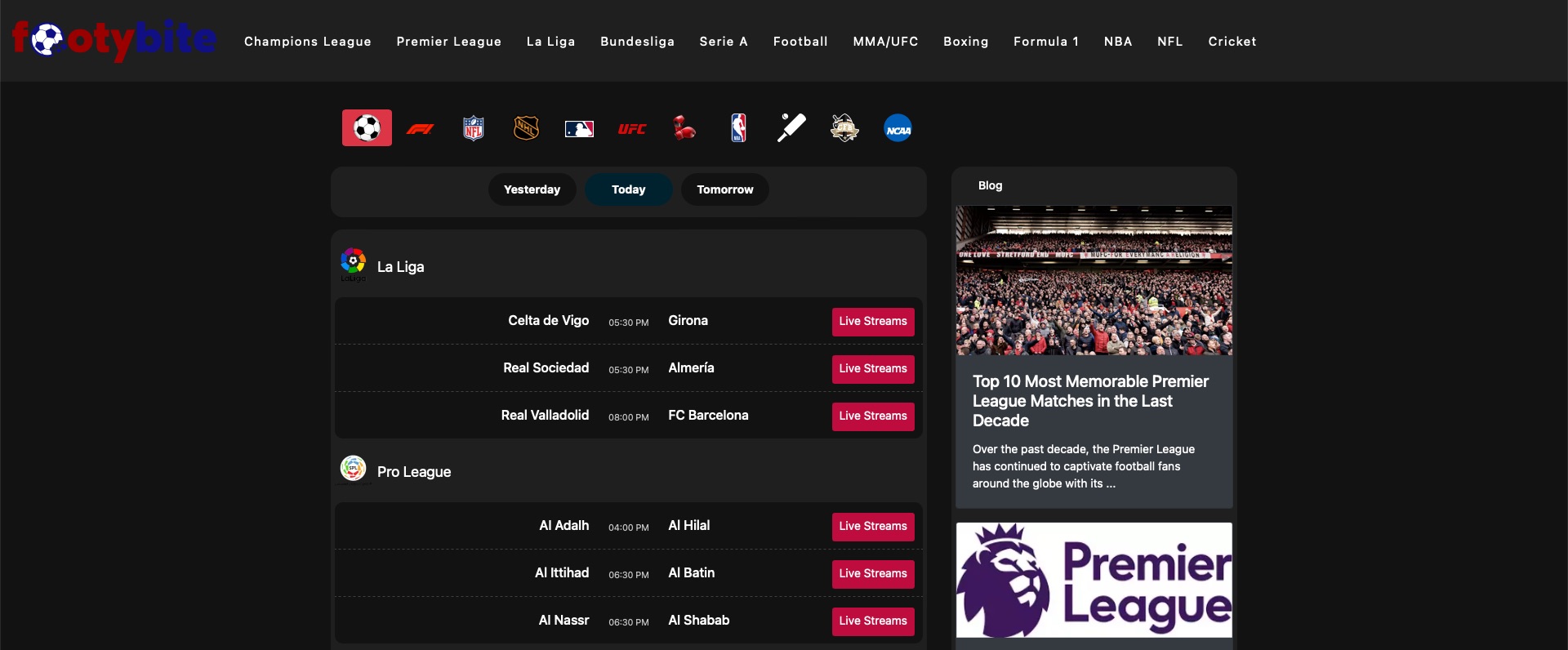The height and width of the screenshot is (650, 1568).
Task: Click the 04:00 PM kickoff time
Action: click(x=628, y=528)
